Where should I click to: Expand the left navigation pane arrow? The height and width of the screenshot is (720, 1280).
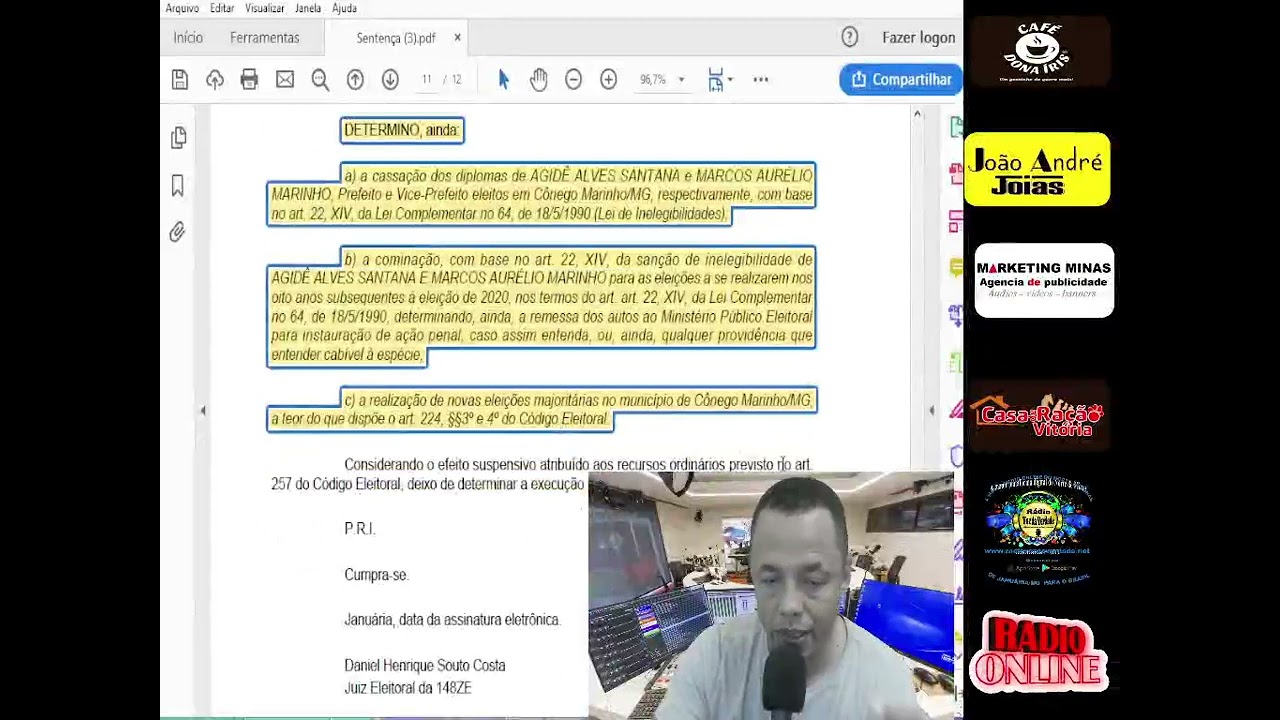click(x=203, y=410)
